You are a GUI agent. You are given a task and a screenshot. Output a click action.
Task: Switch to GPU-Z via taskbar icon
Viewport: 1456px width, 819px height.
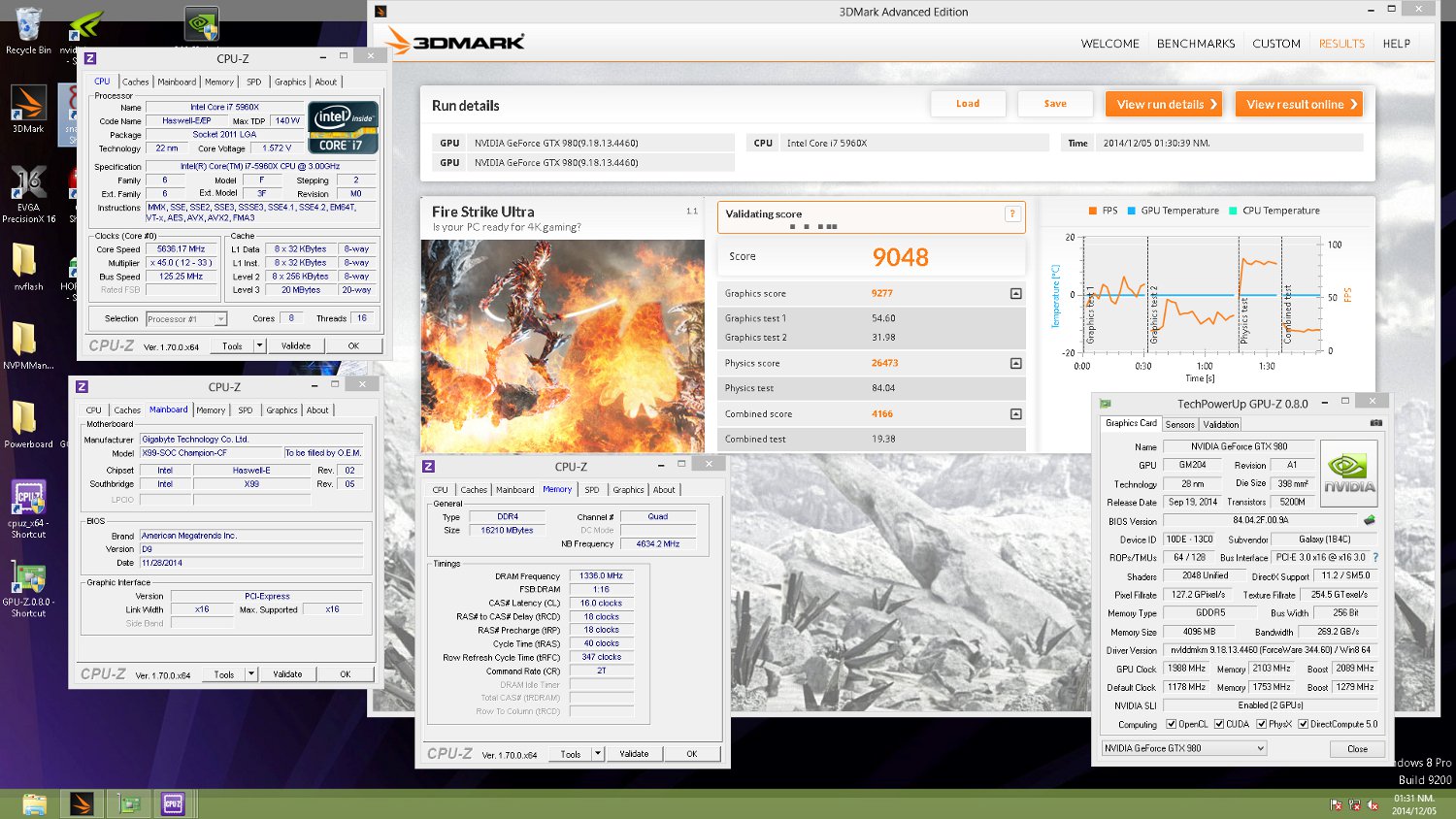click(128, 804)
